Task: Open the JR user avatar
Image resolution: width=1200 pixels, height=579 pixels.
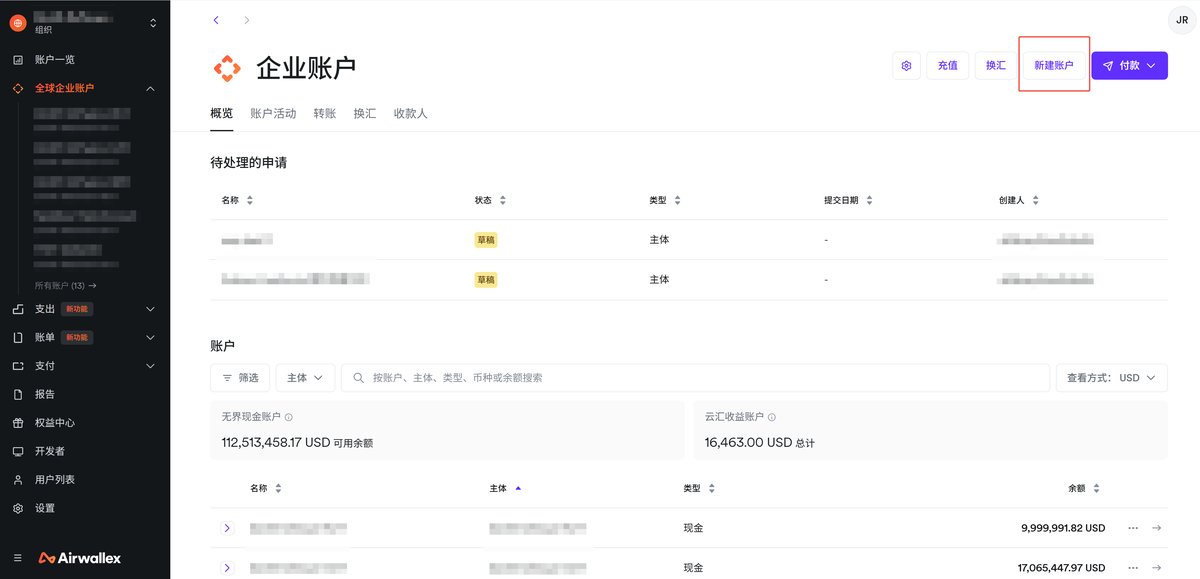Action: [1183, 19]
